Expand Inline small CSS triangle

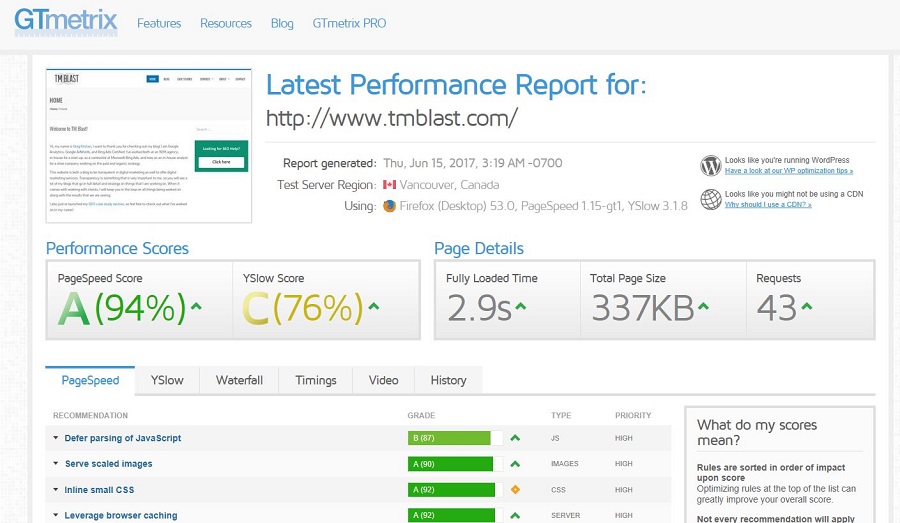[x=56, y=489]
